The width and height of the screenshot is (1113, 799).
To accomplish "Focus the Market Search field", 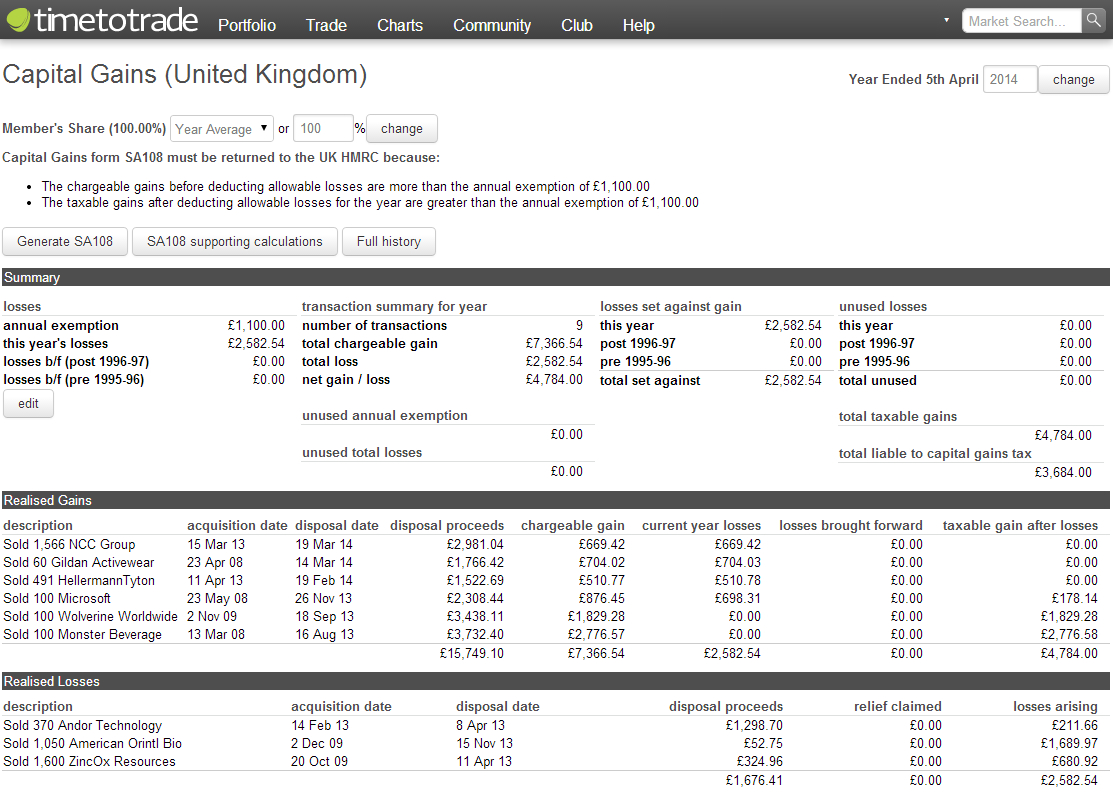I will tap(1021, 21).
